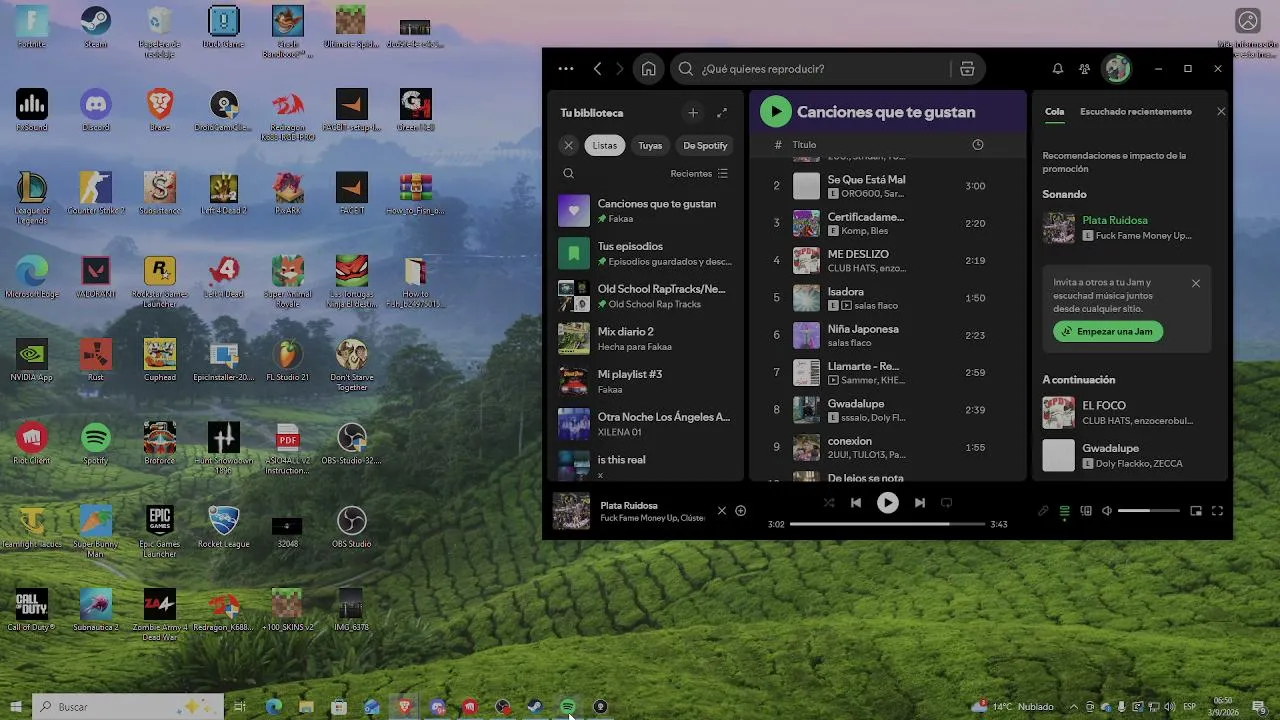This screenshot has height=720, width=1280.
Task: Click the Tu biblioteca header
Action: 592,113
